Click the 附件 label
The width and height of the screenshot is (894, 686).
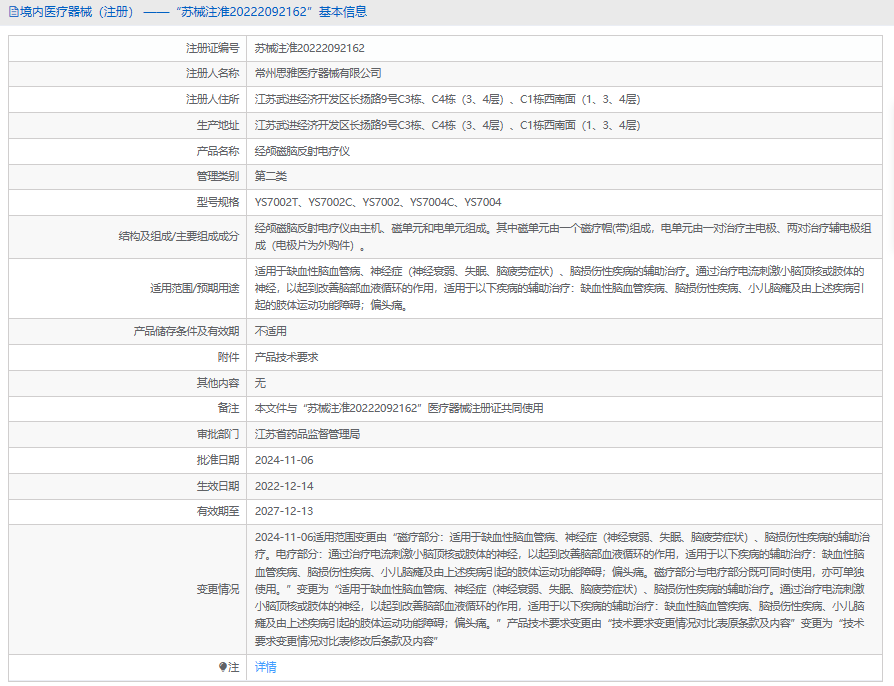tap(229, 358)
